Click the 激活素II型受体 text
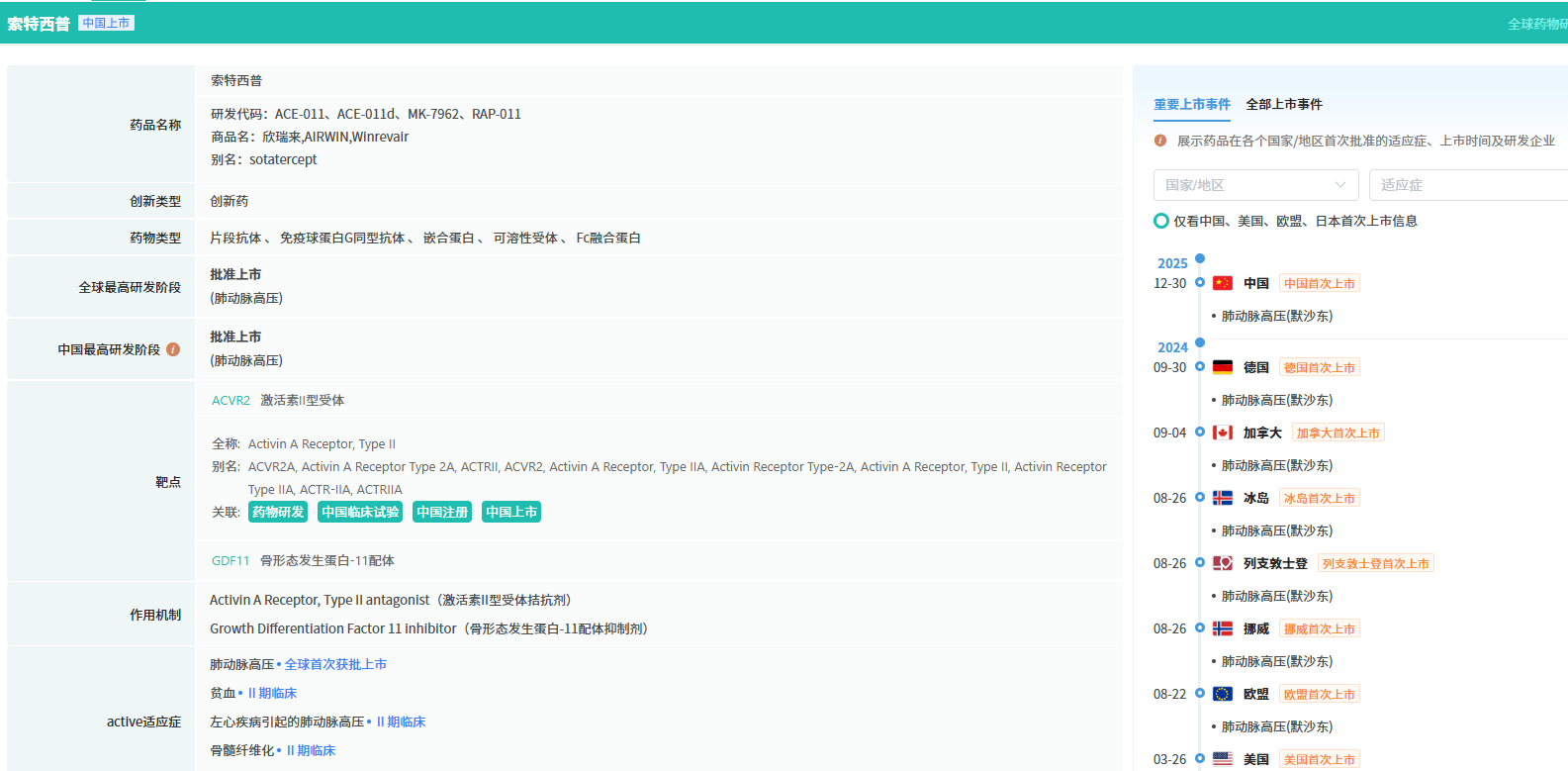This screenshot has height=771, width=1568. coord(303,400)
